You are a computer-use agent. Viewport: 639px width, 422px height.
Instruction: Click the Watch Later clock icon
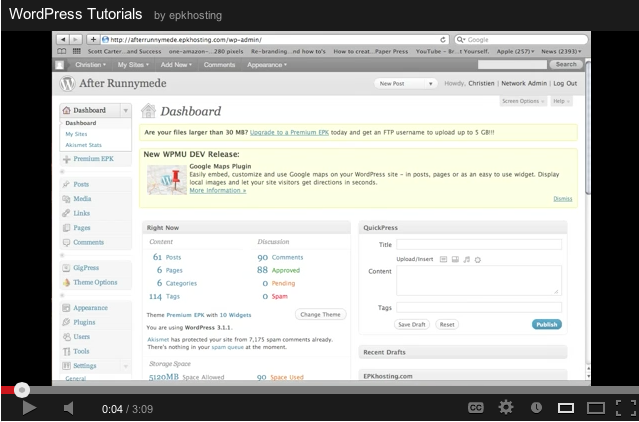536,407
